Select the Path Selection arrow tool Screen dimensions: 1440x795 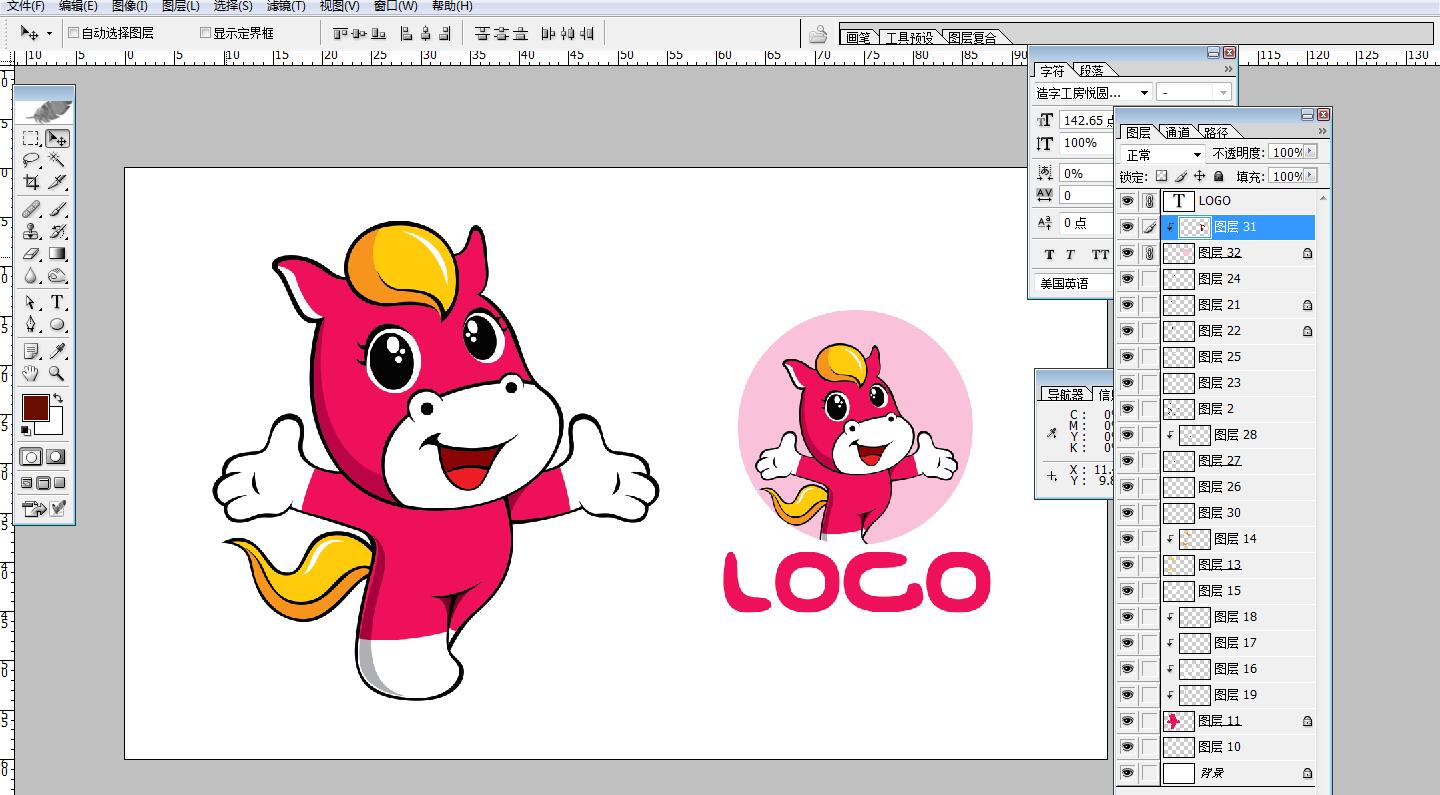point(32,303)
